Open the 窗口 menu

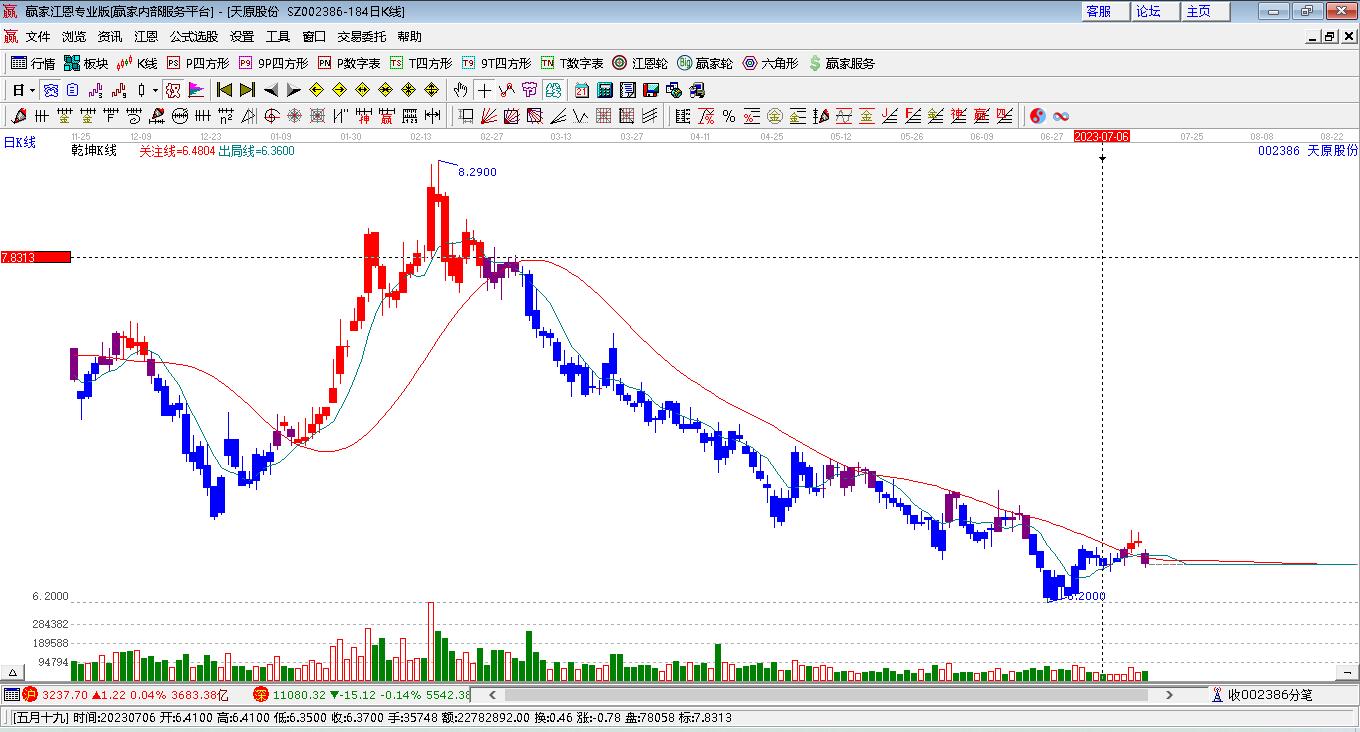point(314,37)
